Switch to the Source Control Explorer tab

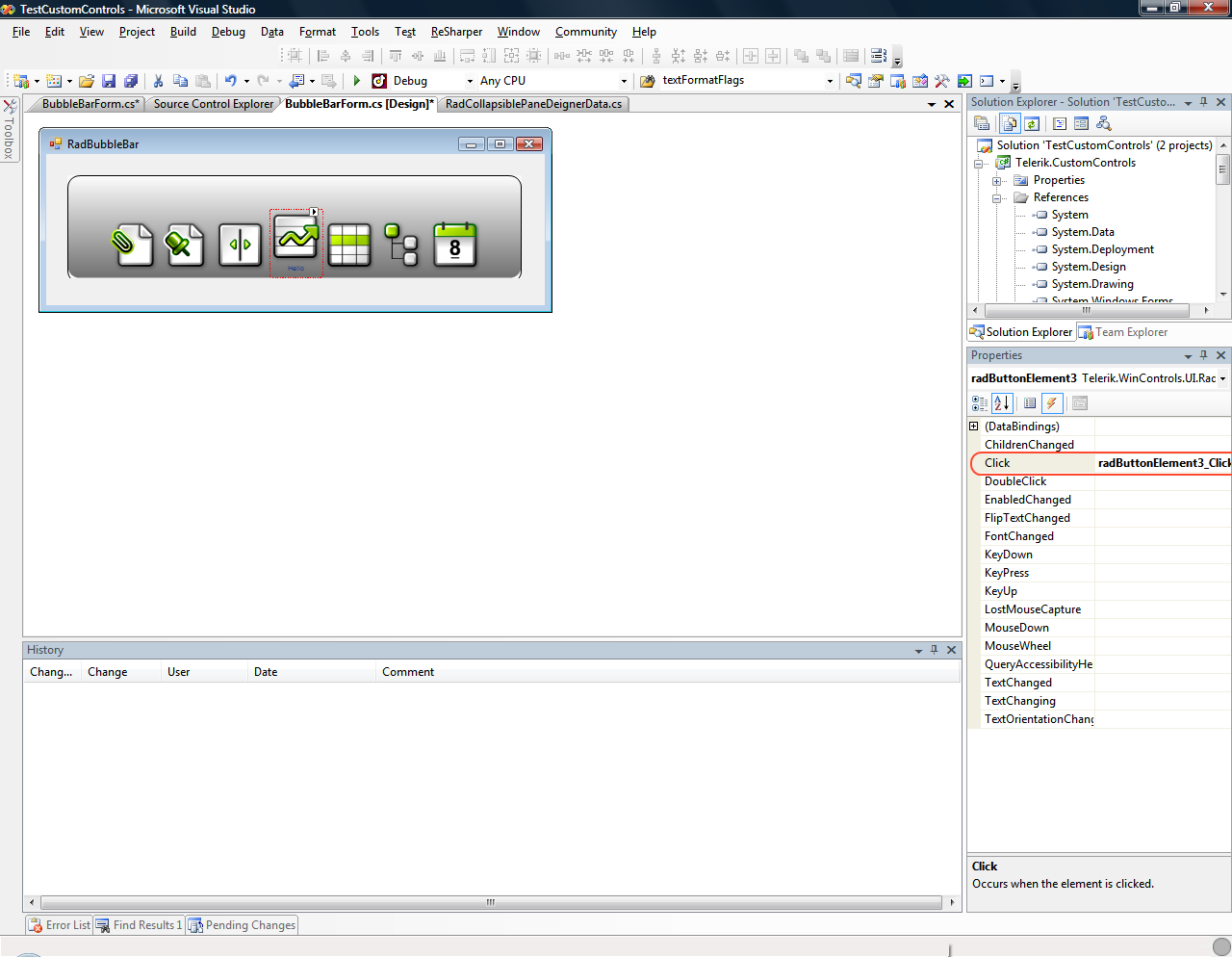pyautogui.click(x=214, y=104)
